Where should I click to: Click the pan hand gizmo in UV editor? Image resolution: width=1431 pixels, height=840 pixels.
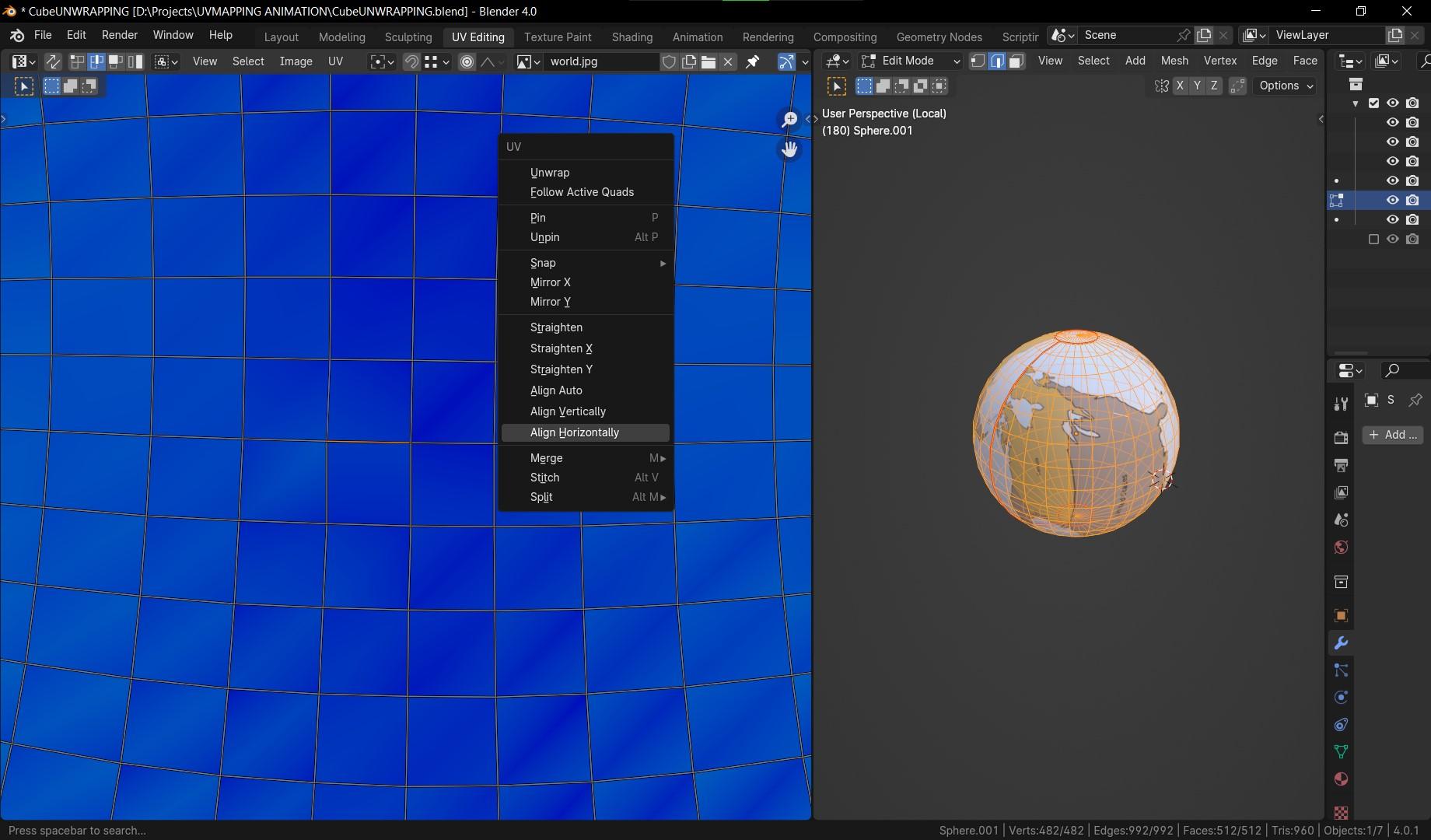click(789, 149)
